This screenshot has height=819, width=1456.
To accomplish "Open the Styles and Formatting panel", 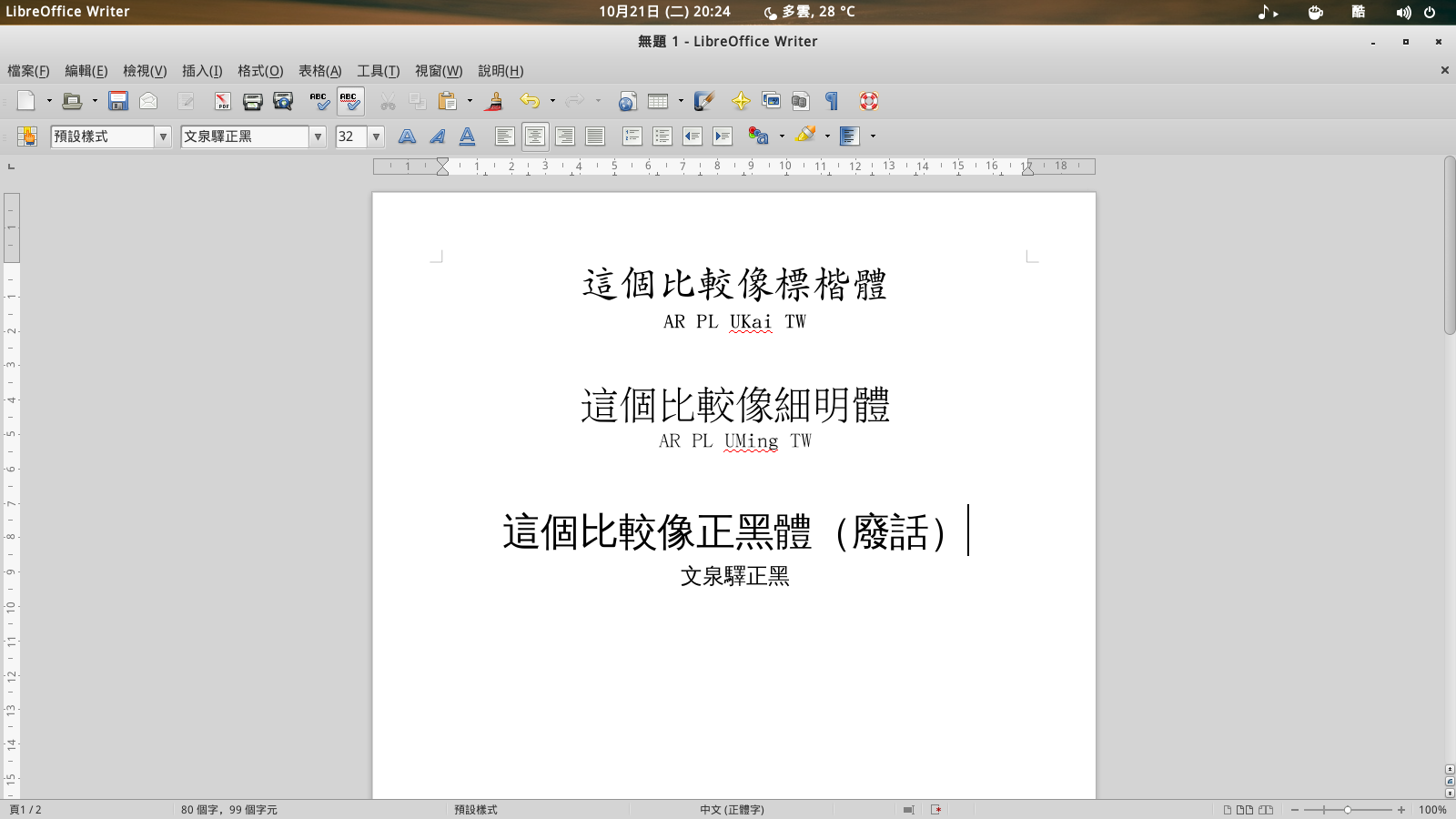I will [27, 136].
